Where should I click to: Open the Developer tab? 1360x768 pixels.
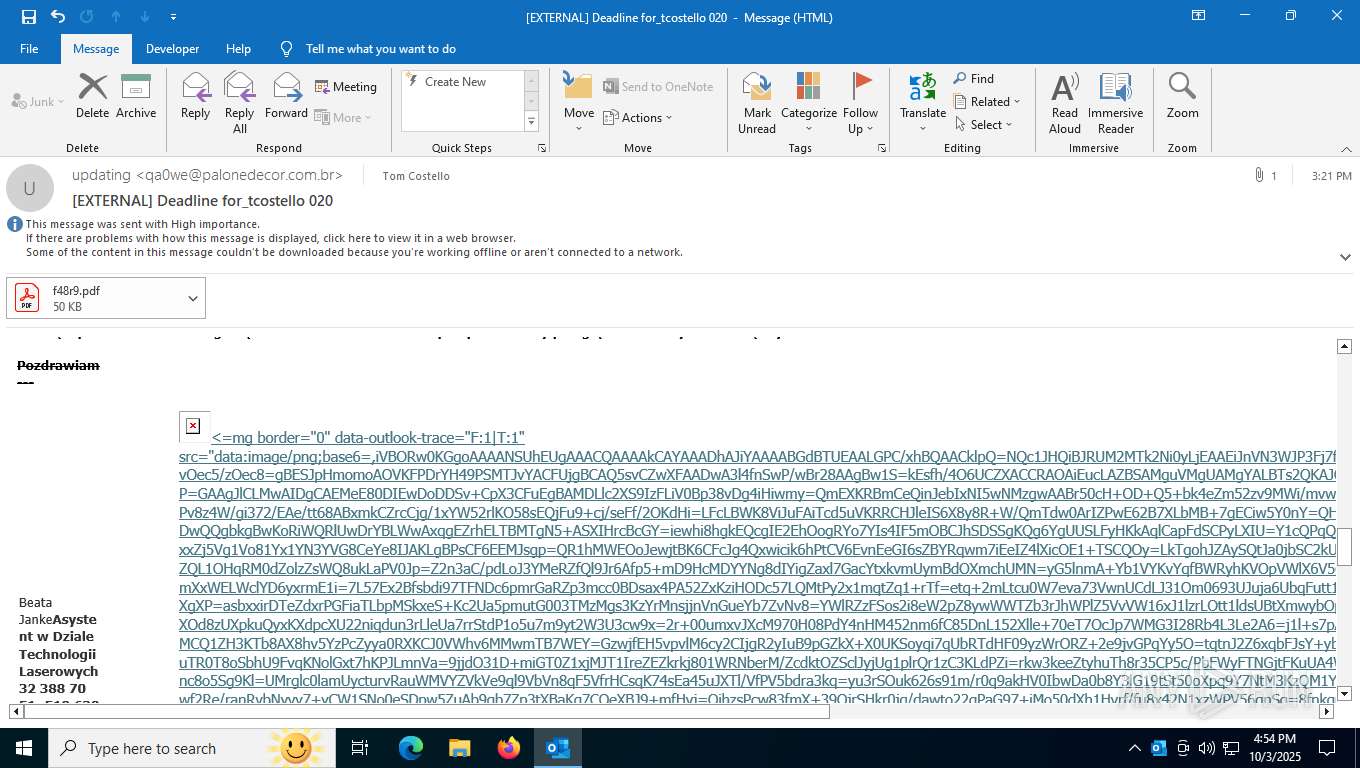click(172, 49)
